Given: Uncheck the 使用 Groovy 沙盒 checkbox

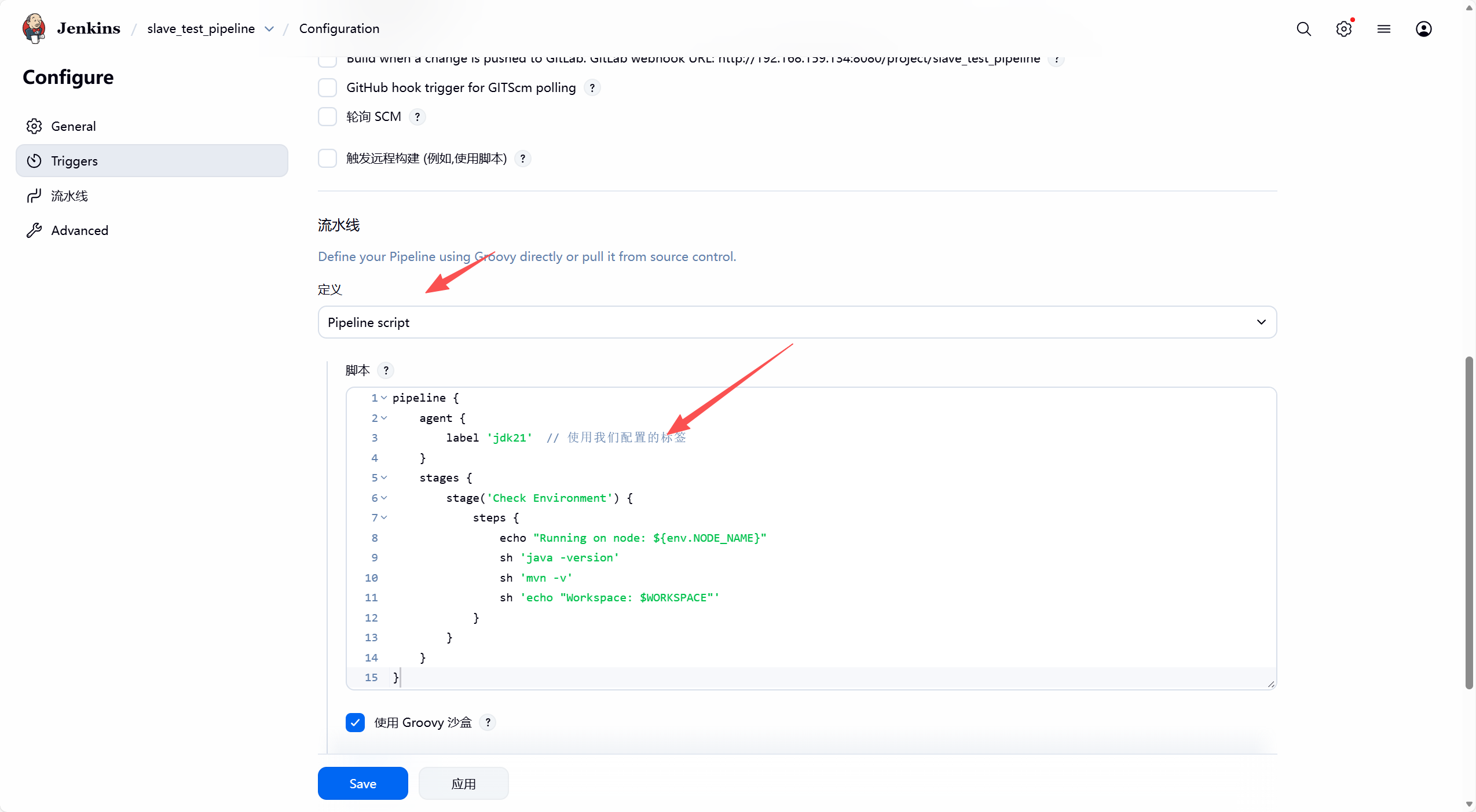Looking at the screenshot, I should pos(355,722).
